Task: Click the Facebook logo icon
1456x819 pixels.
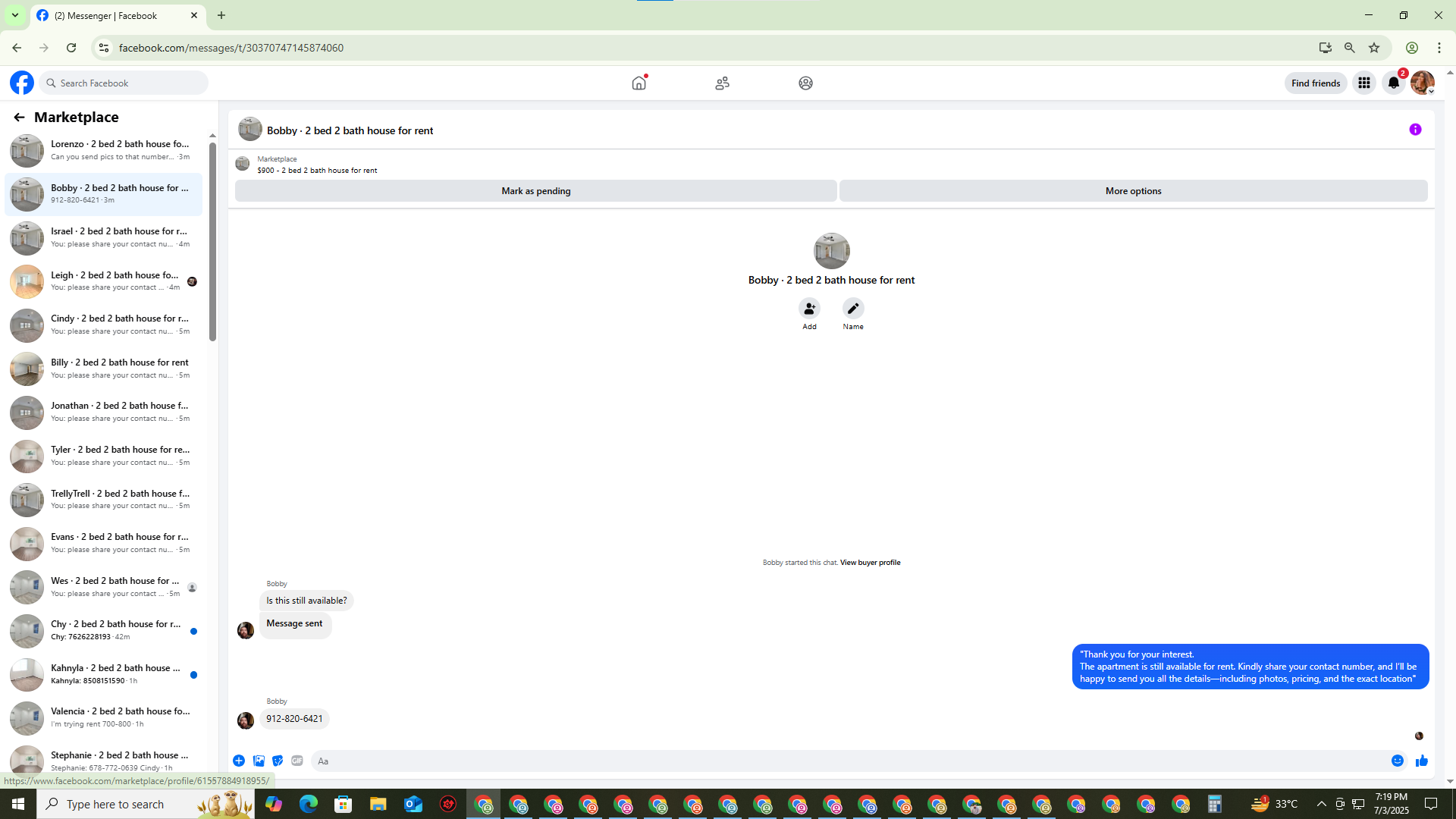Action: [x=22, y=83]
